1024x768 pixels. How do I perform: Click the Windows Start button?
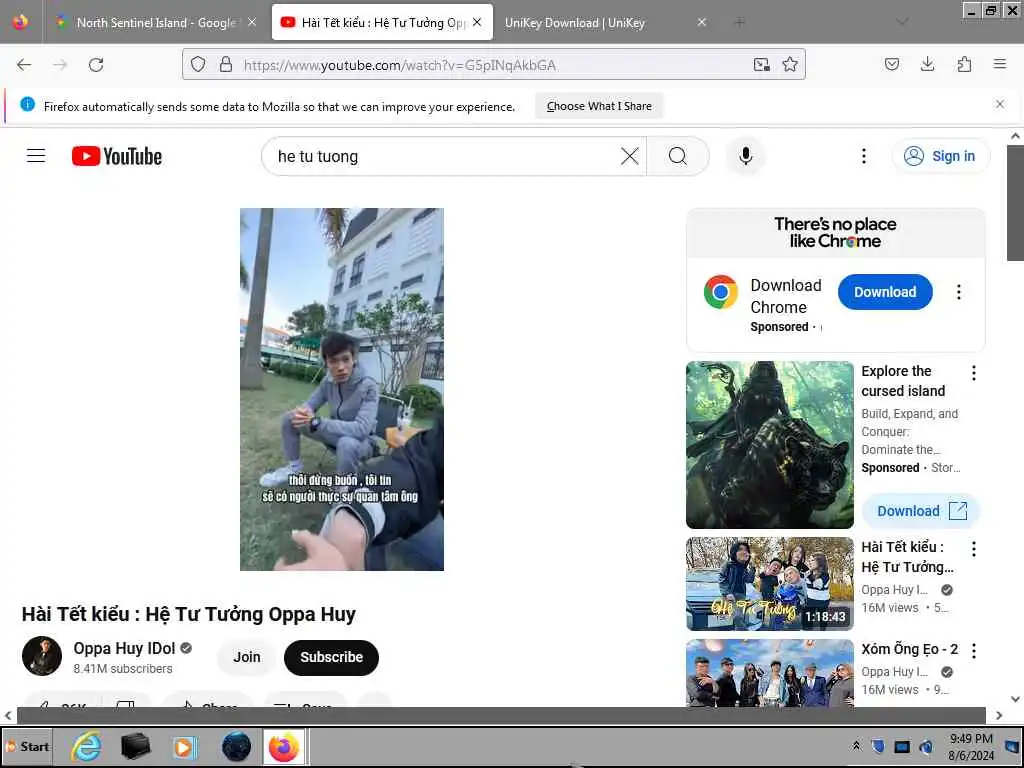coord(27,746)
